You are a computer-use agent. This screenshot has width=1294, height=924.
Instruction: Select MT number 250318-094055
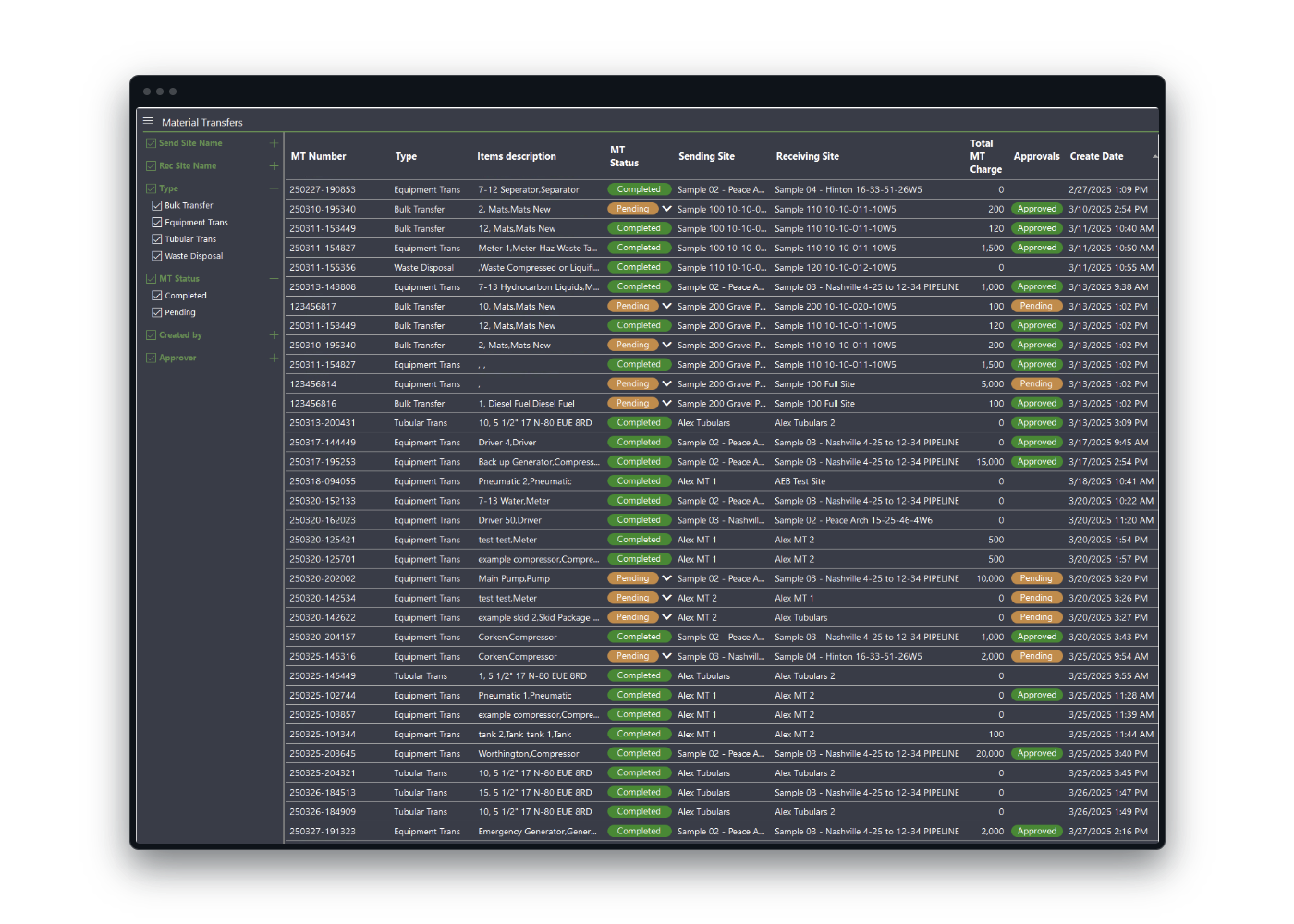323,481
